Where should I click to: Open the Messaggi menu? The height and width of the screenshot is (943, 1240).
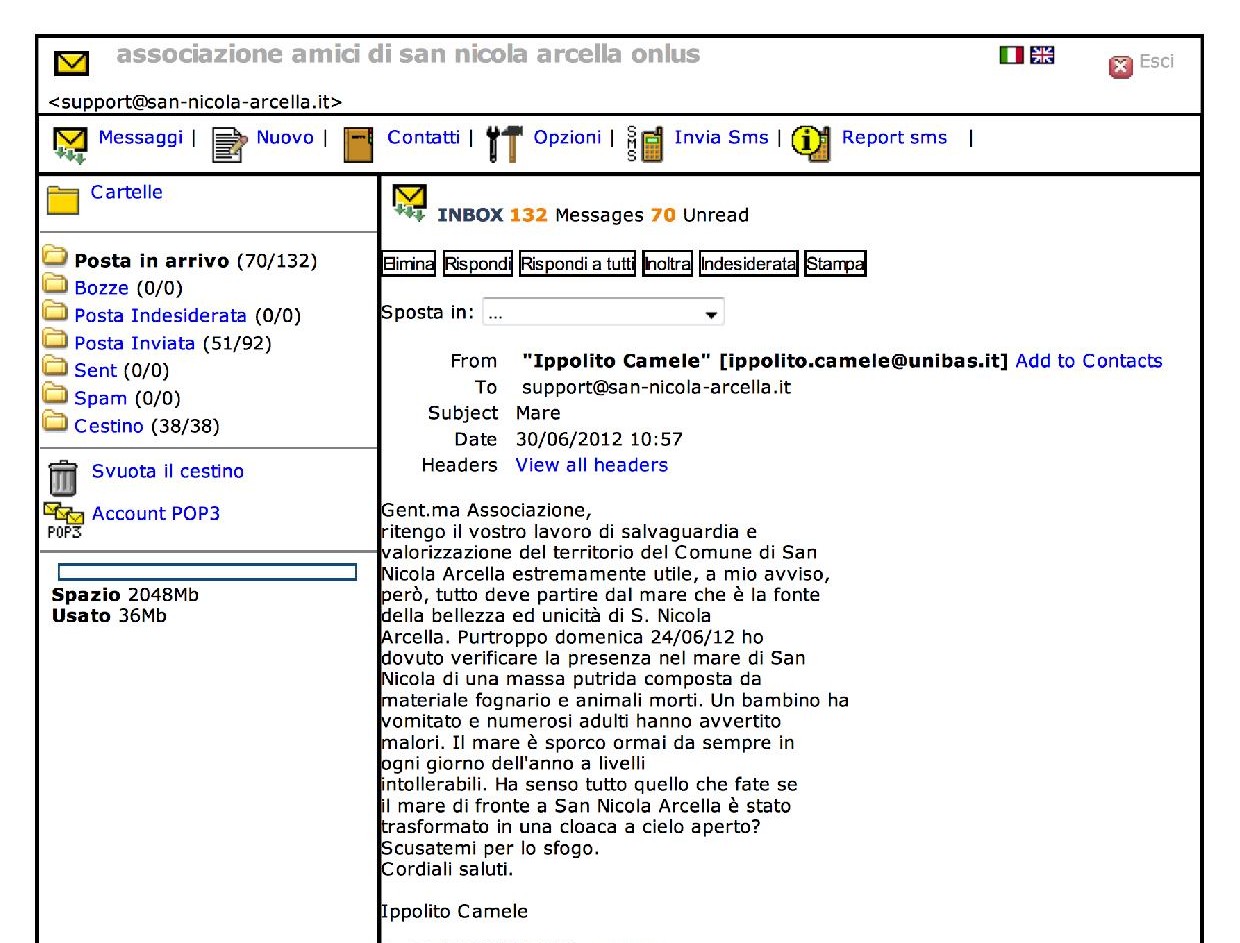click(x=141, y=138)
